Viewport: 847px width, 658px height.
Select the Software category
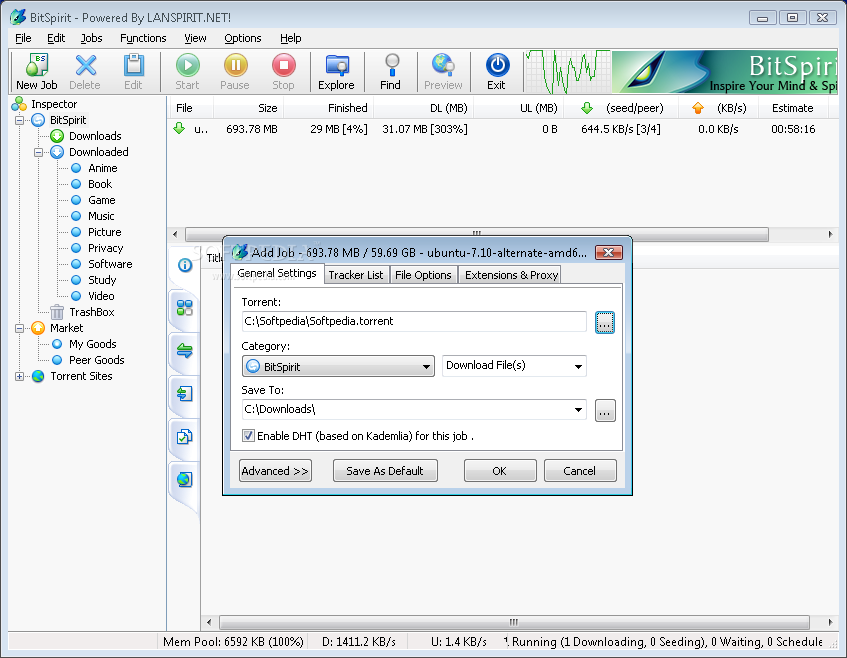[110, 264]
